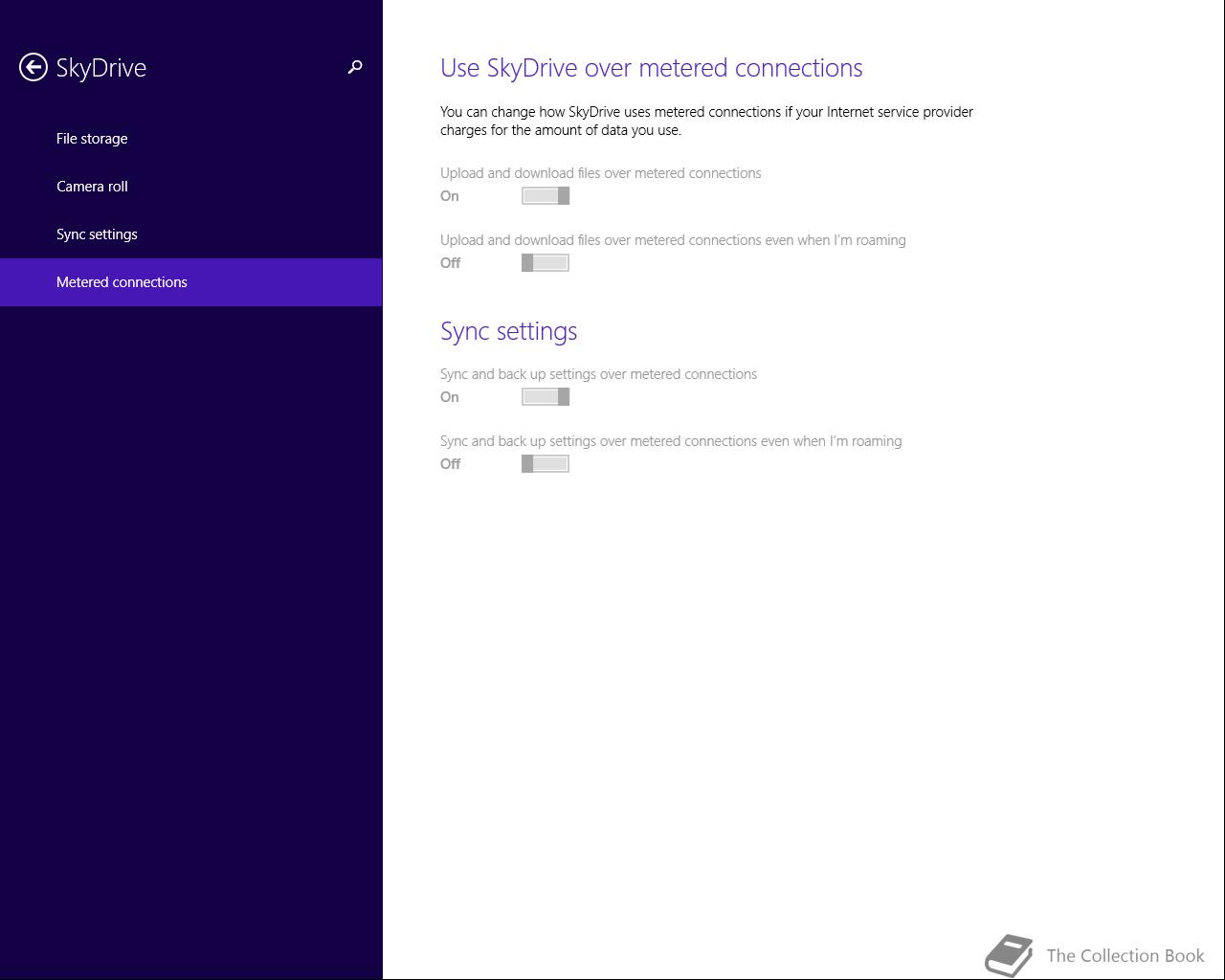Click the 'Use SkyDrive over metered connections' heading
Image resolution: width=1225 pixels, height=980 pixels.
click(x=652, y=68)
